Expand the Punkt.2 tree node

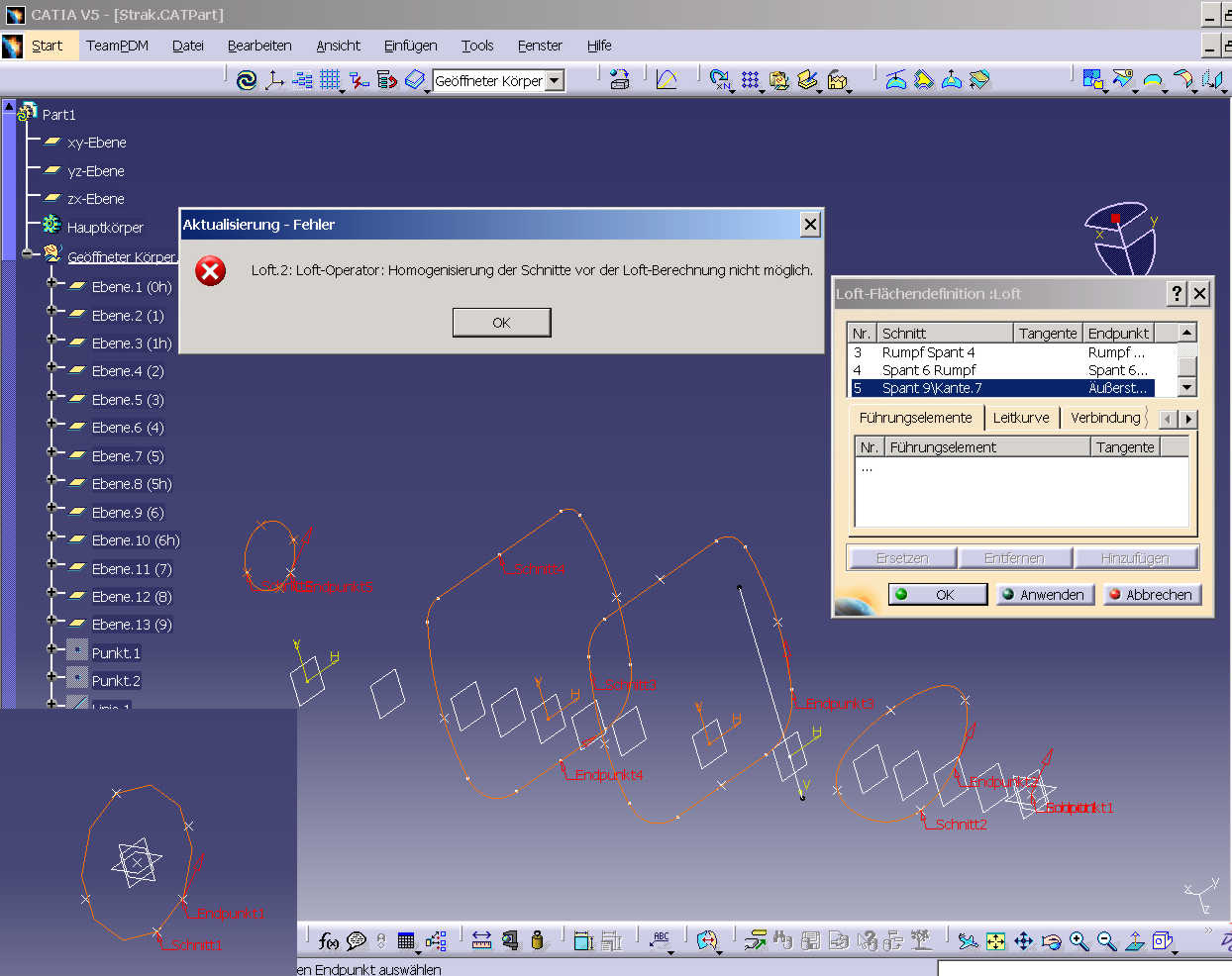51,677
